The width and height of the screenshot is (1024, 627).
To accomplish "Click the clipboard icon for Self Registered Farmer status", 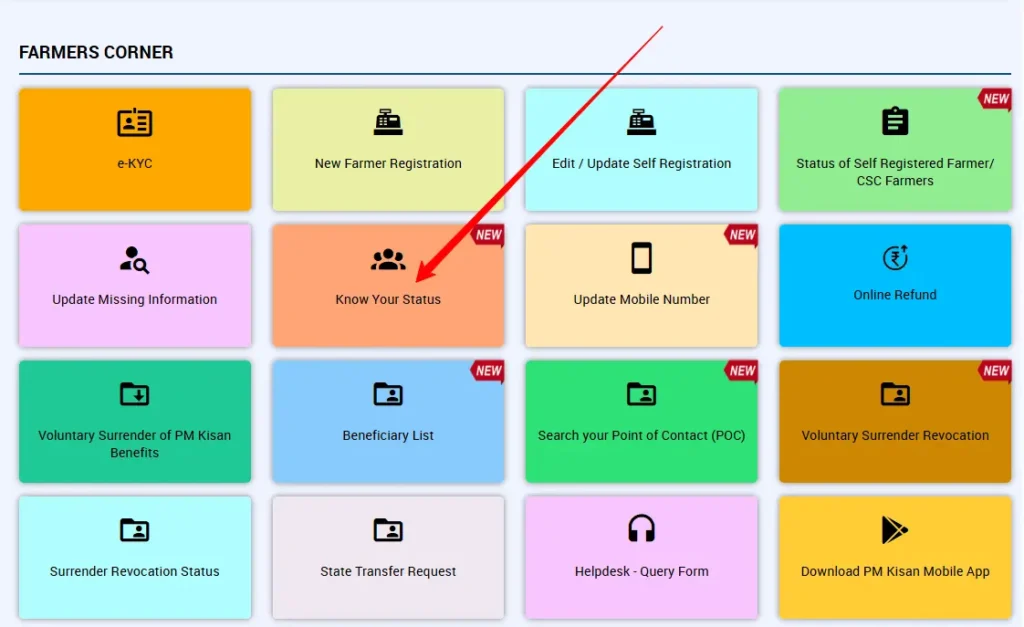I will tap(895, 122).
